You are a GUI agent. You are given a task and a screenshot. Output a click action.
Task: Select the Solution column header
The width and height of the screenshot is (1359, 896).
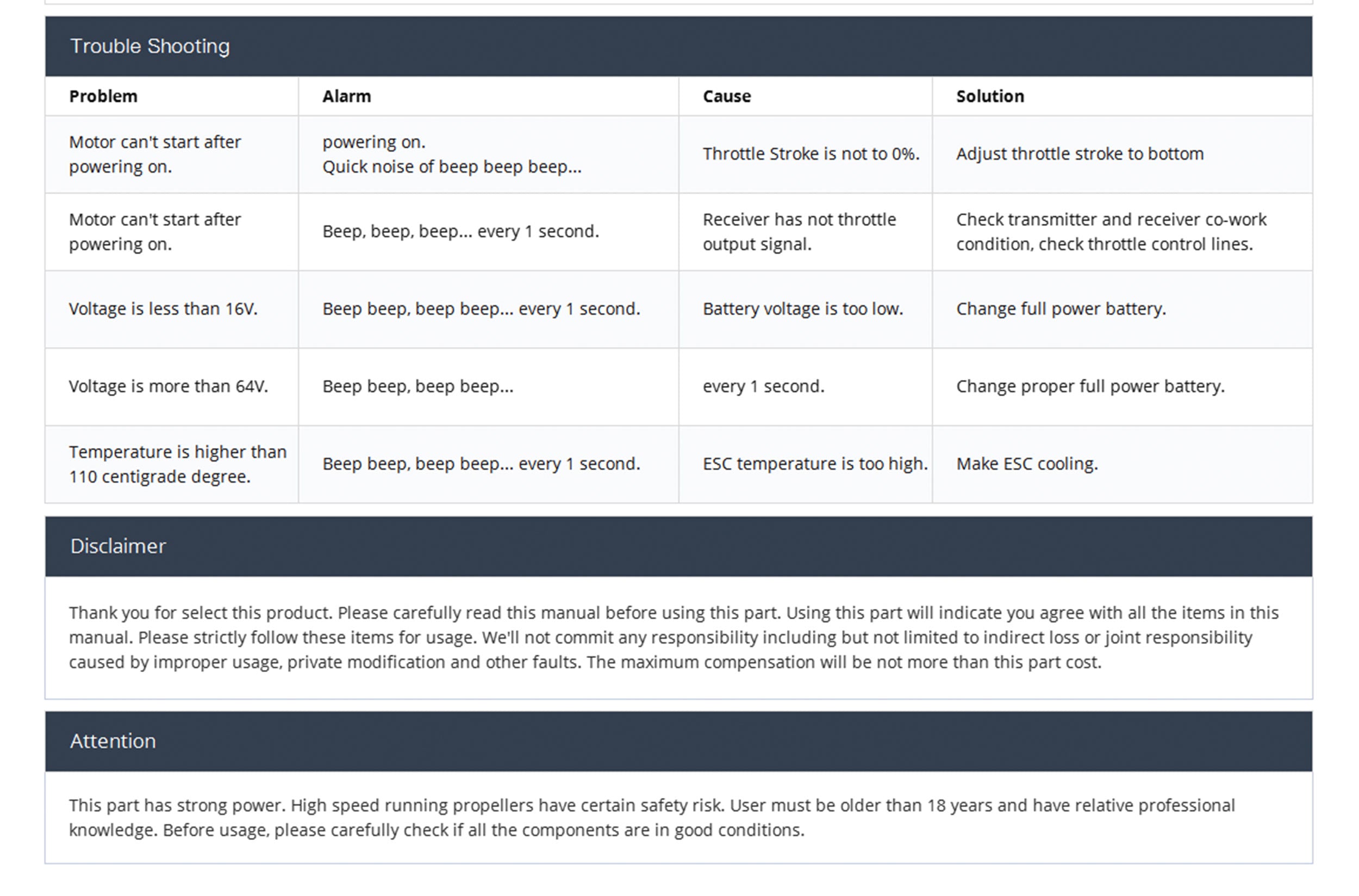coord(990,96)
